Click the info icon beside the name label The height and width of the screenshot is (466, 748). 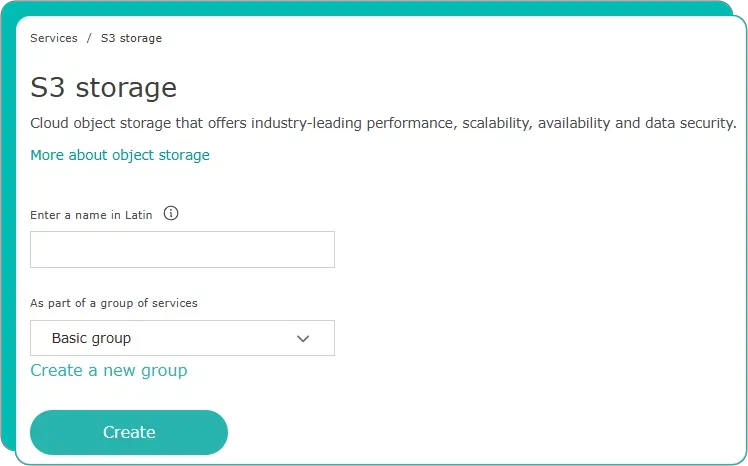pyautogui.click(x=171, y=213)
